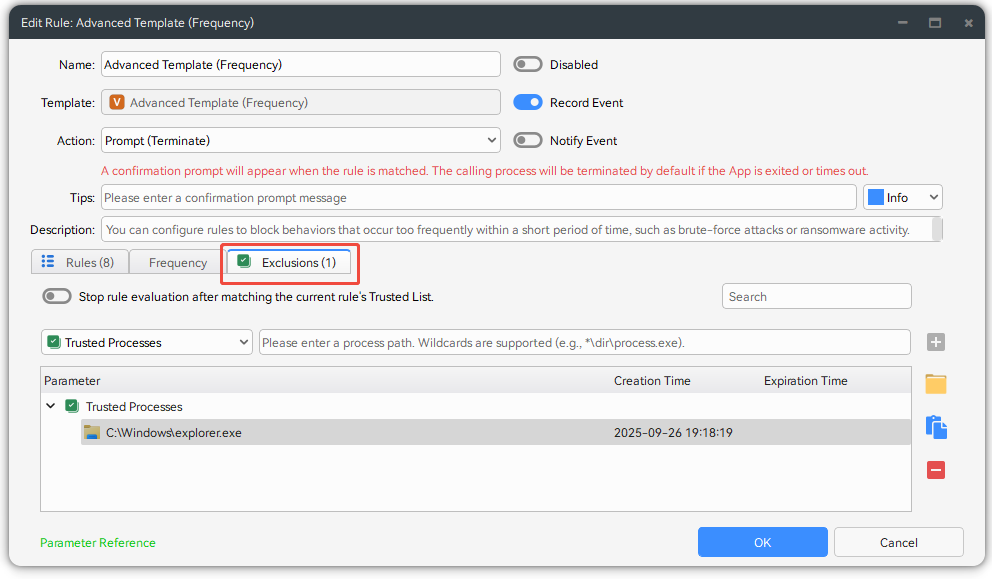Turn off the Record Event switch
Viewport: 992px width, 579px height.
pyautogui.click(x=528, y=102)
